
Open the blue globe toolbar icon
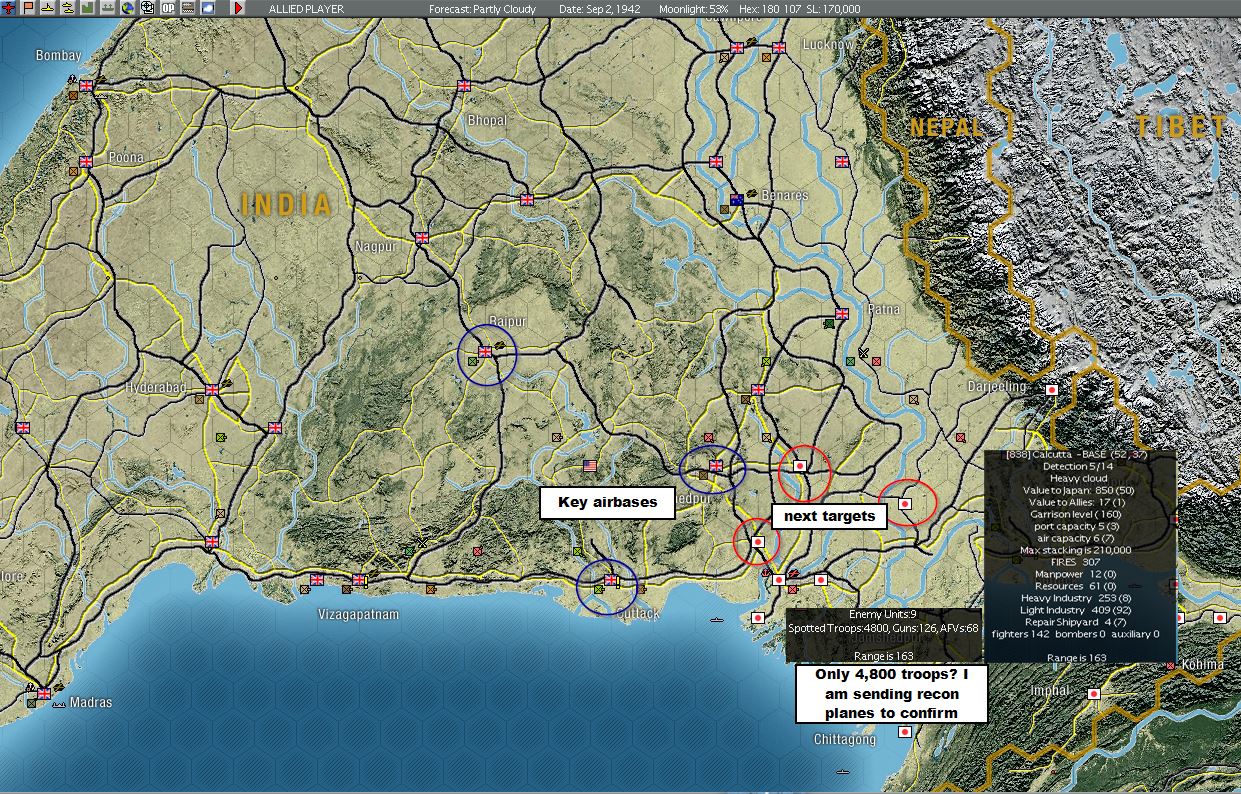point(128,8)
